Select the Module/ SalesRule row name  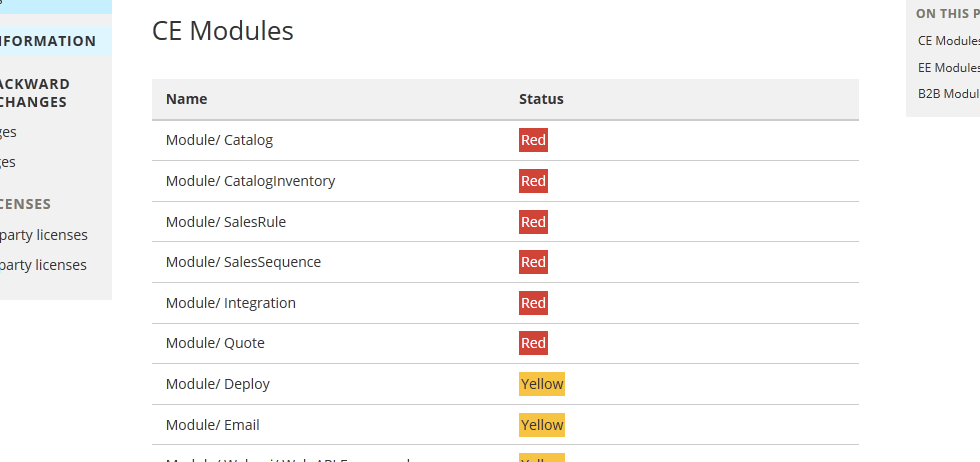[x=226, y=222]
